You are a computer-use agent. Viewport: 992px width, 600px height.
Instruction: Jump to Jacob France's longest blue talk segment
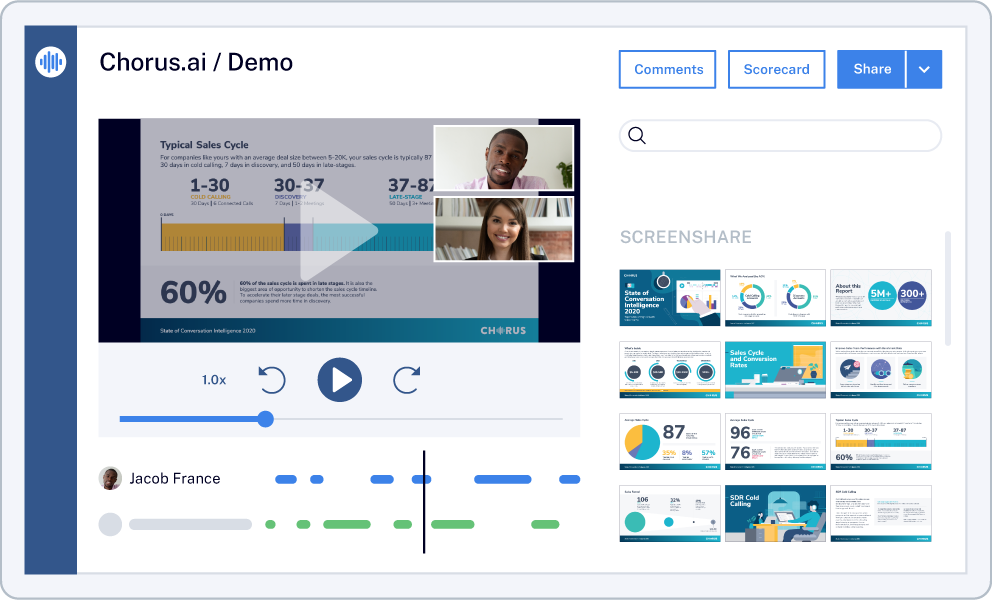(x=503, y=479)
